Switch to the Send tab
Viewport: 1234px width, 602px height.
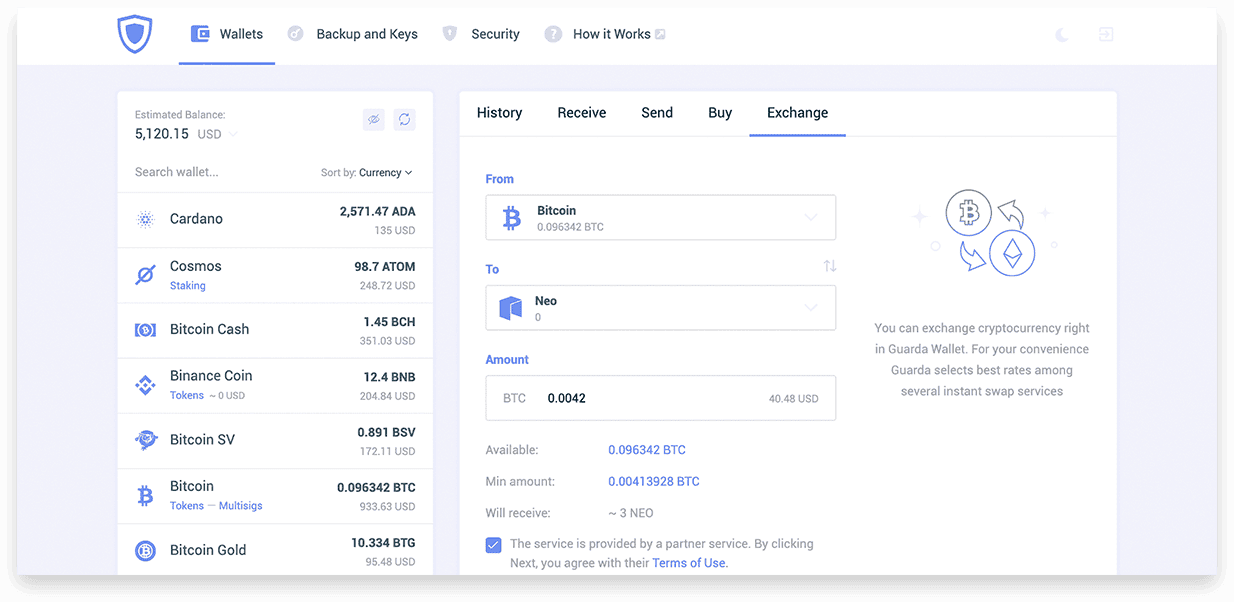pyautogui.click(x=657, y=113)
